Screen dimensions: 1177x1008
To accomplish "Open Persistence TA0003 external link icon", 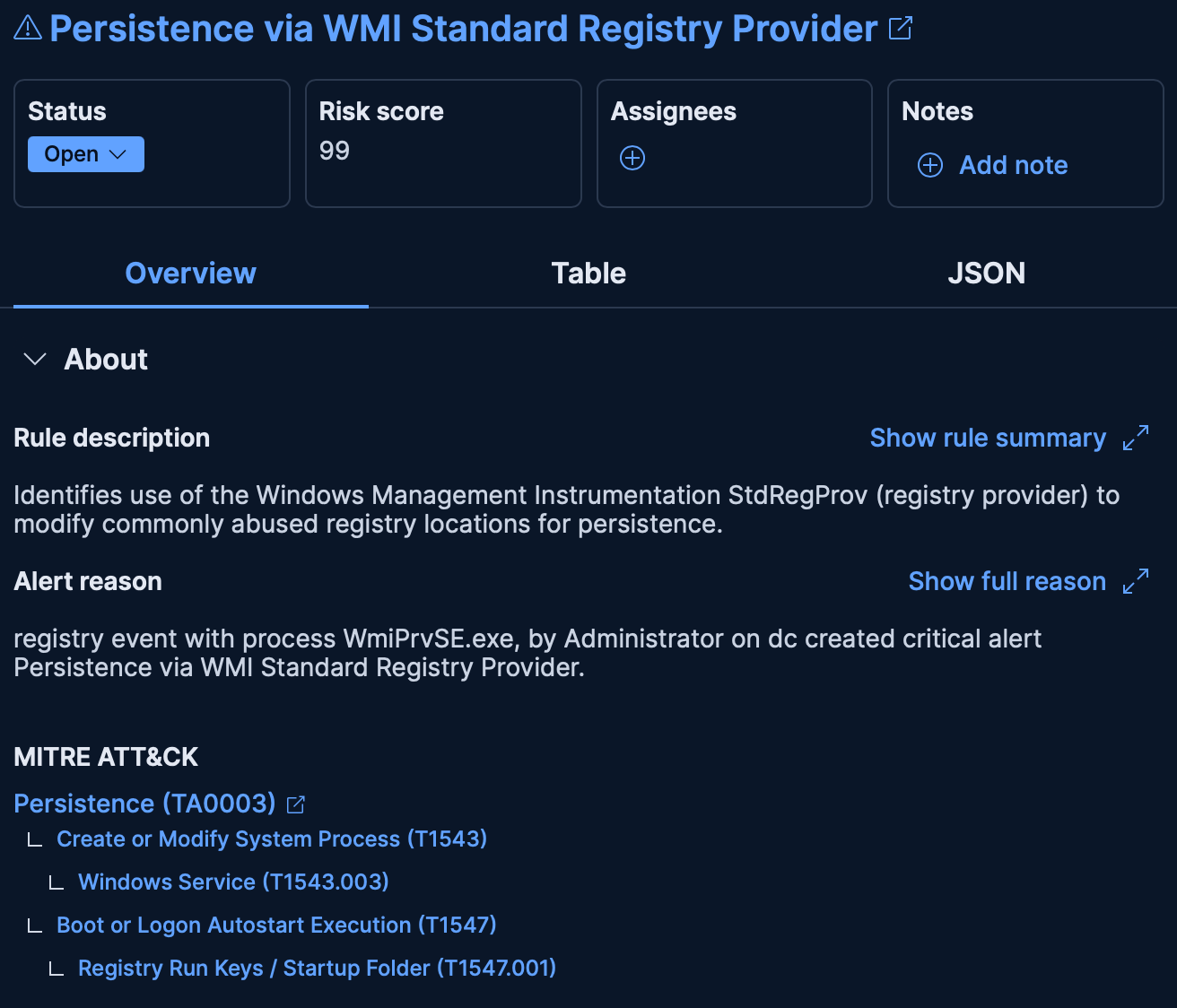I will pos(296,804).
